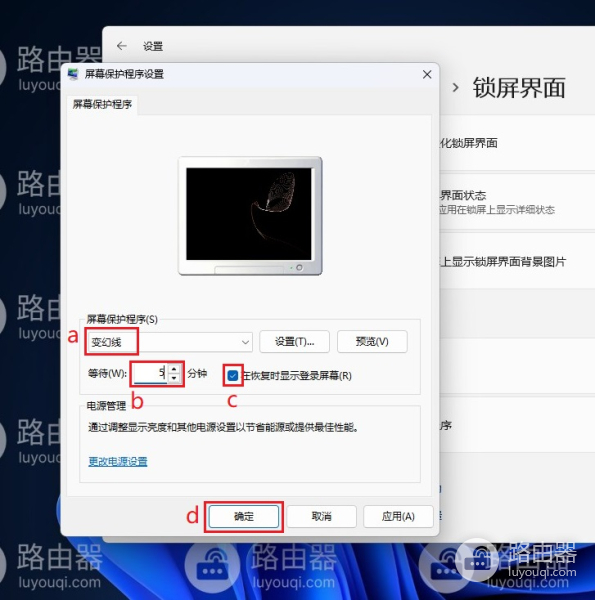Click breadcrumb chevron before 锁屏界面
This screenshot has height=600, width=595.
pyautogui.click(x=455, y=88)
